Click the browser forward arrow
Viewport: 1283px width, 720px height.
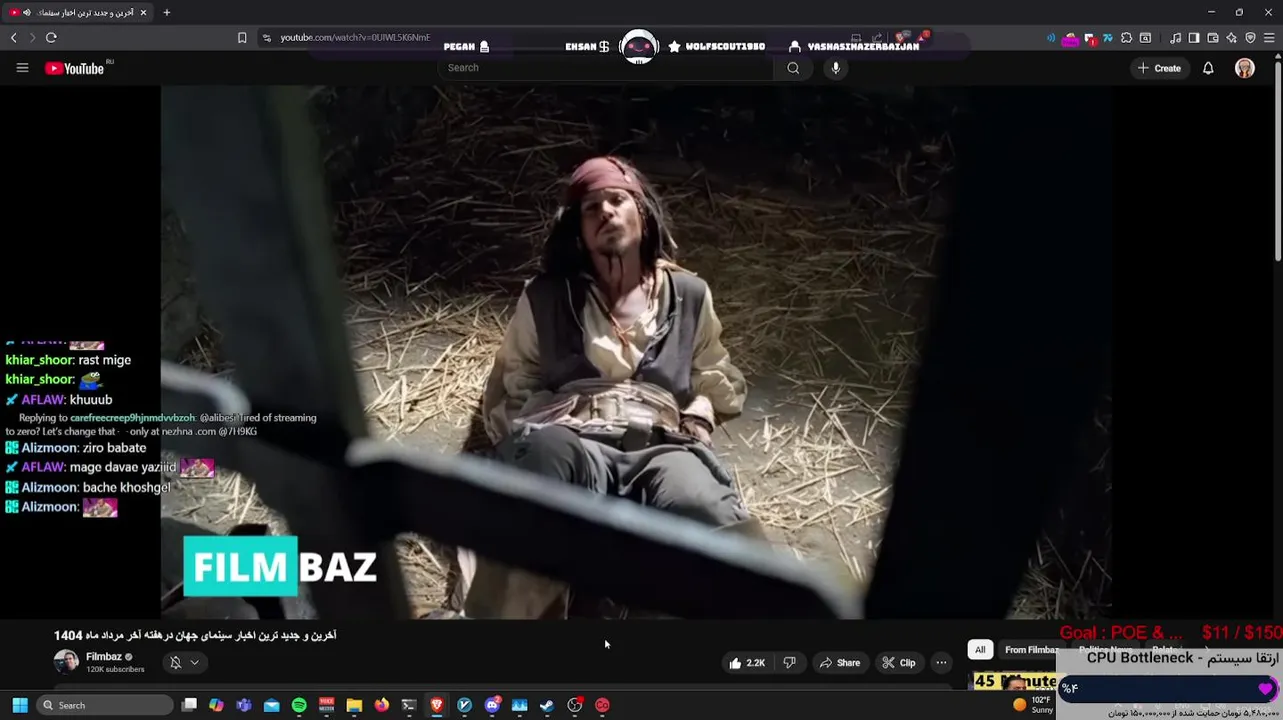click(x=32, y=38)
